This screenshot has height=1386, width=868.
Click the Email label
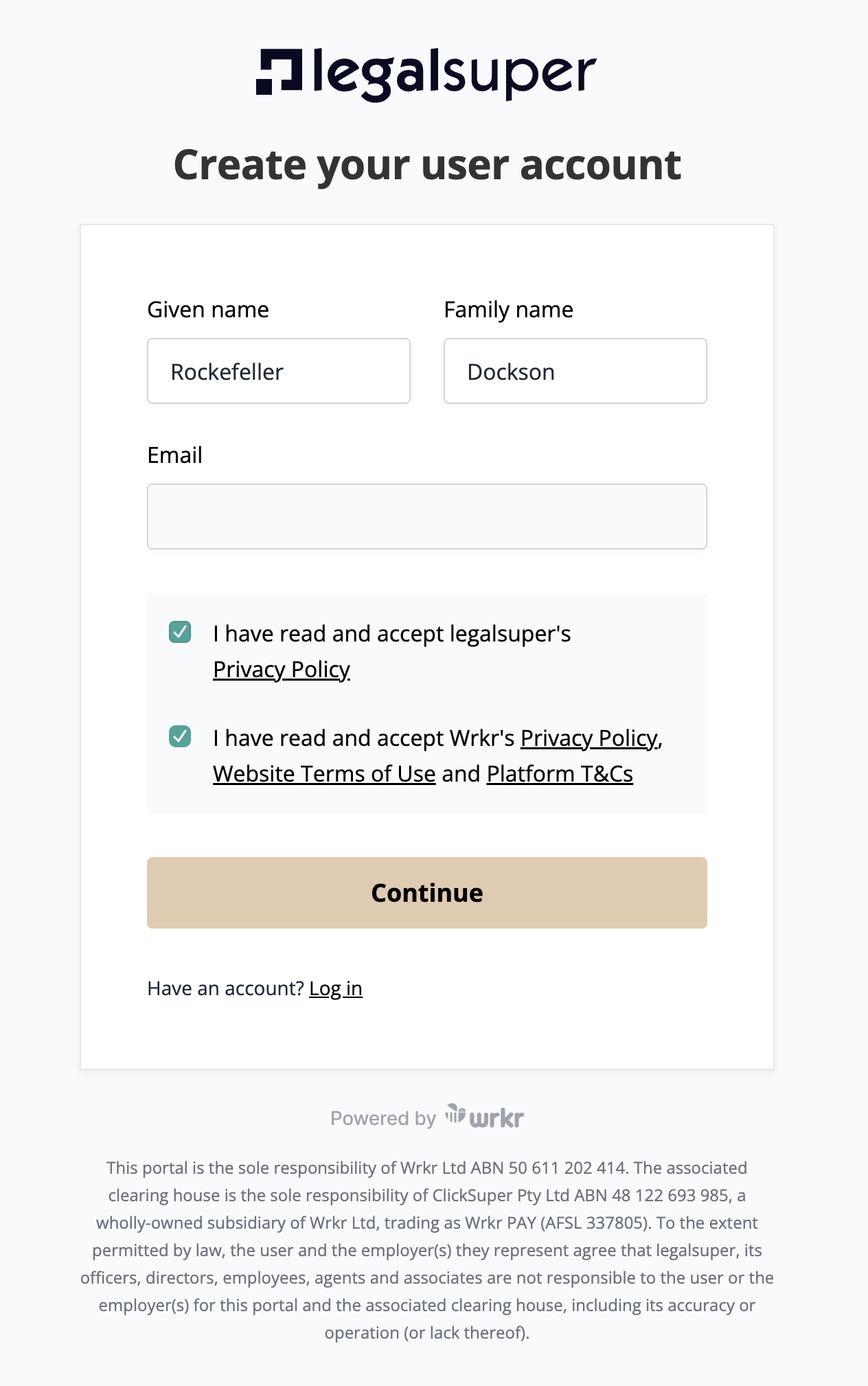[x=175, y=455]
